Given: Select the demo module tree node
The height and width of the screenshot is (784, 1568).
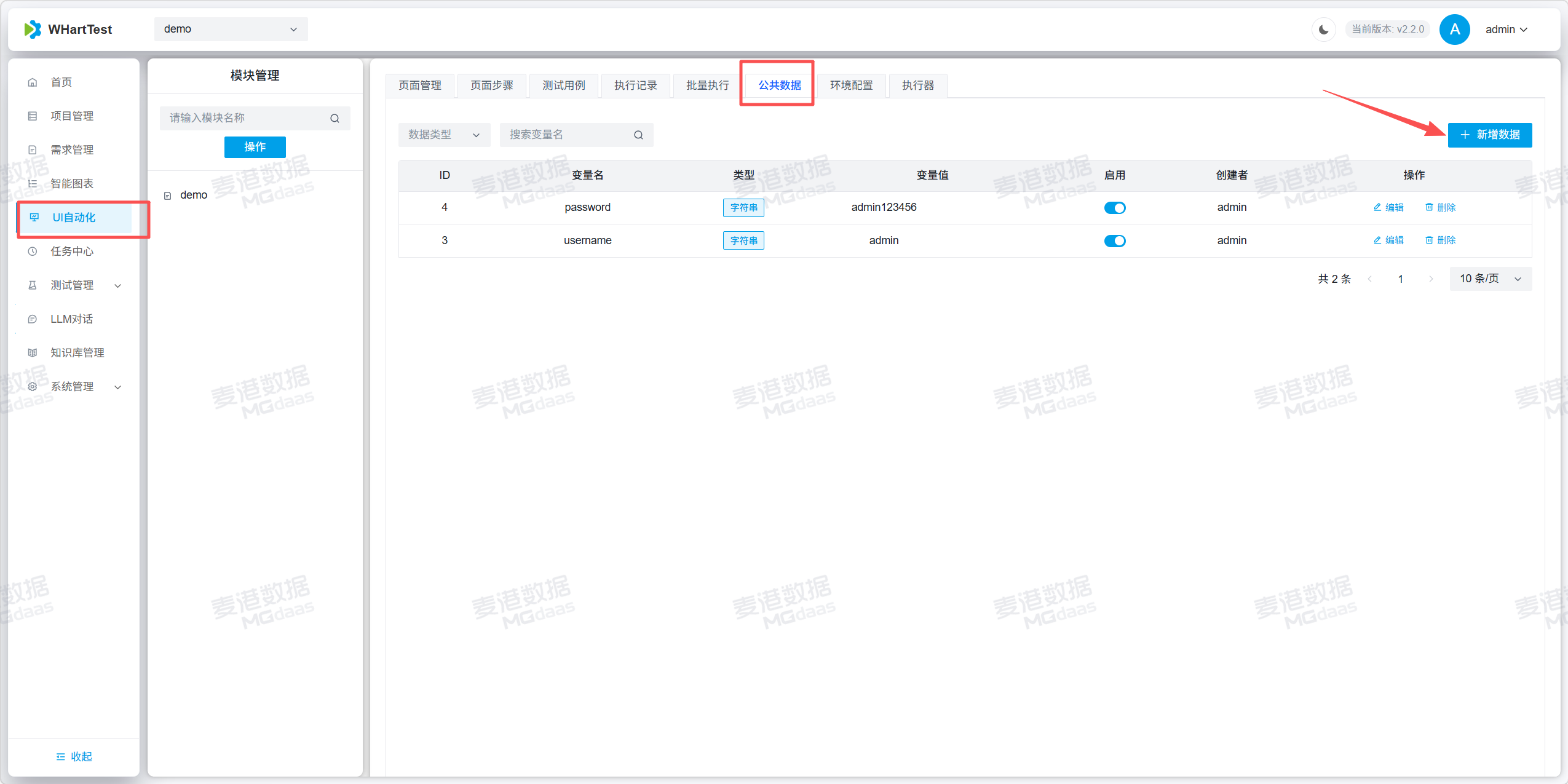Looking at the screenshot, I should (x=193, y=195).
